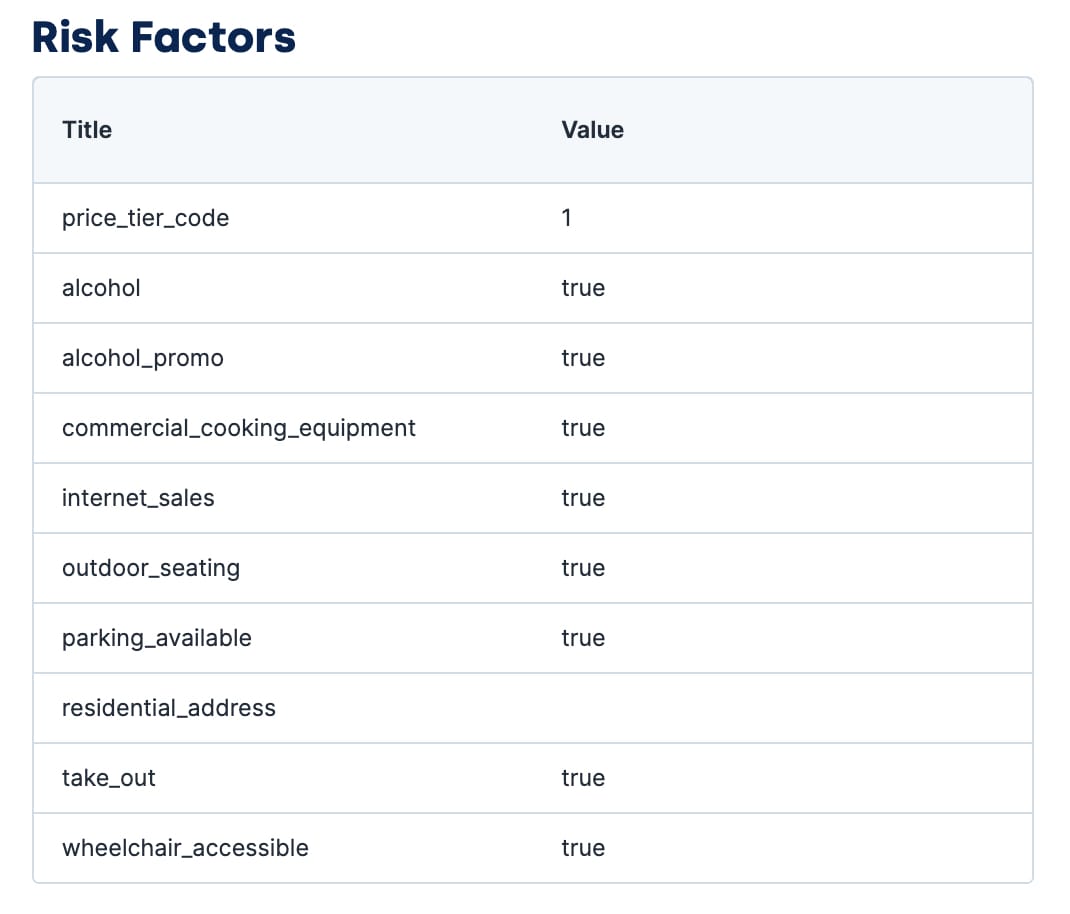Select the parking_available row label
Viewport: 1070px width, 914px height.
[156, 638]
